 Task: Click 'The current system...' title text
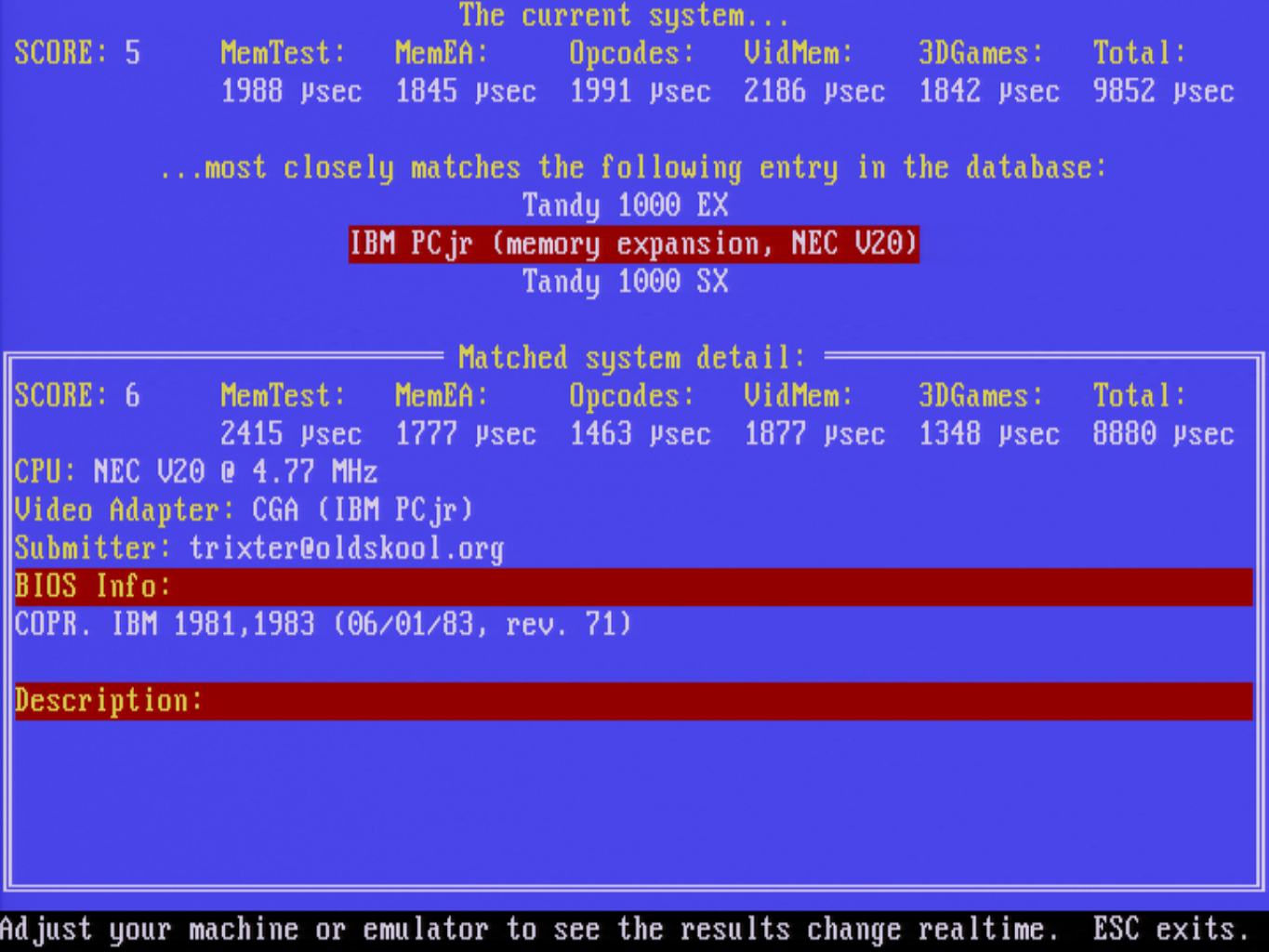coord(624,16)
